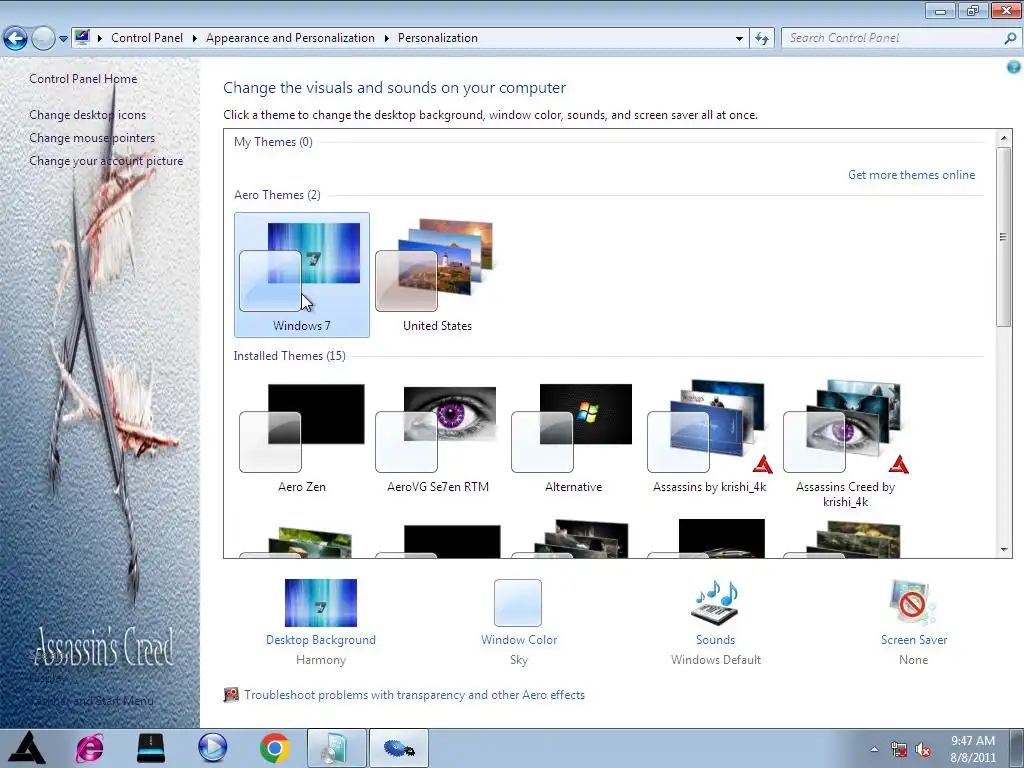Go to Appearance and Personalization breadcrumb
1024x768 pixels.
290,38
